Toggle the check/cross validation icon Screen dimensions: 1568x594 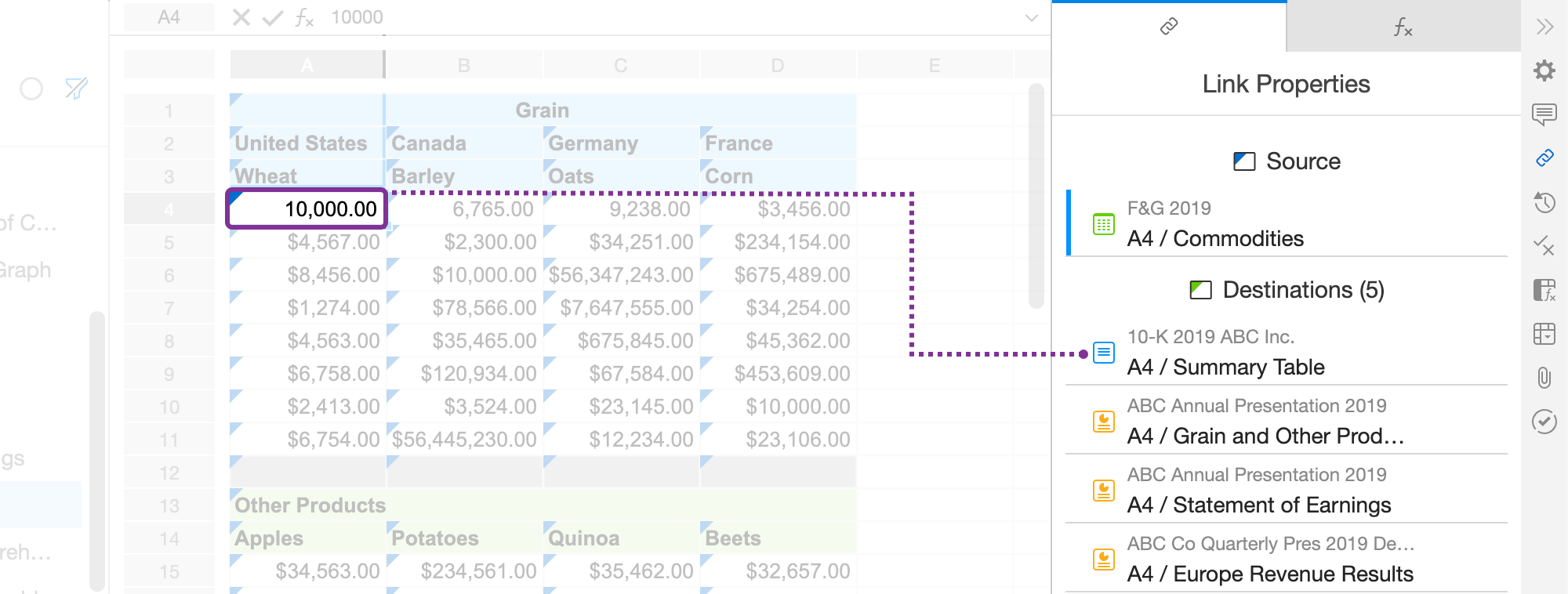click(x=1544, y=246)
